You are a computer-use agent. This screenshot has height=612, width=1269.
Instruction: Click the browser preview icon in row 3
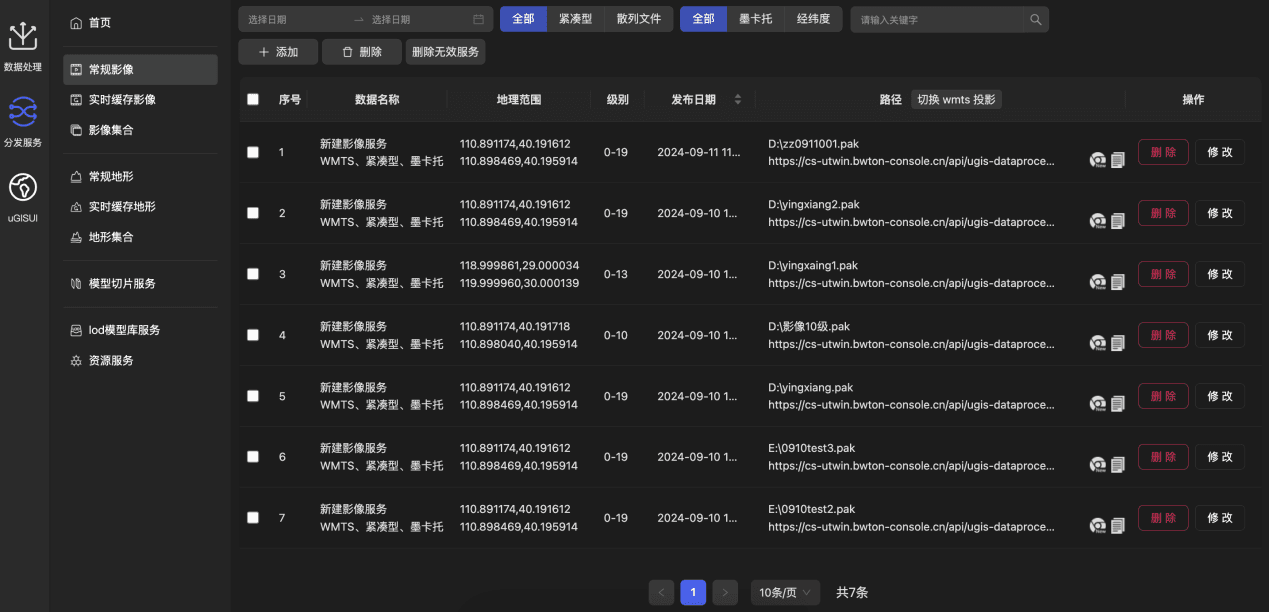pos(1098,282)
